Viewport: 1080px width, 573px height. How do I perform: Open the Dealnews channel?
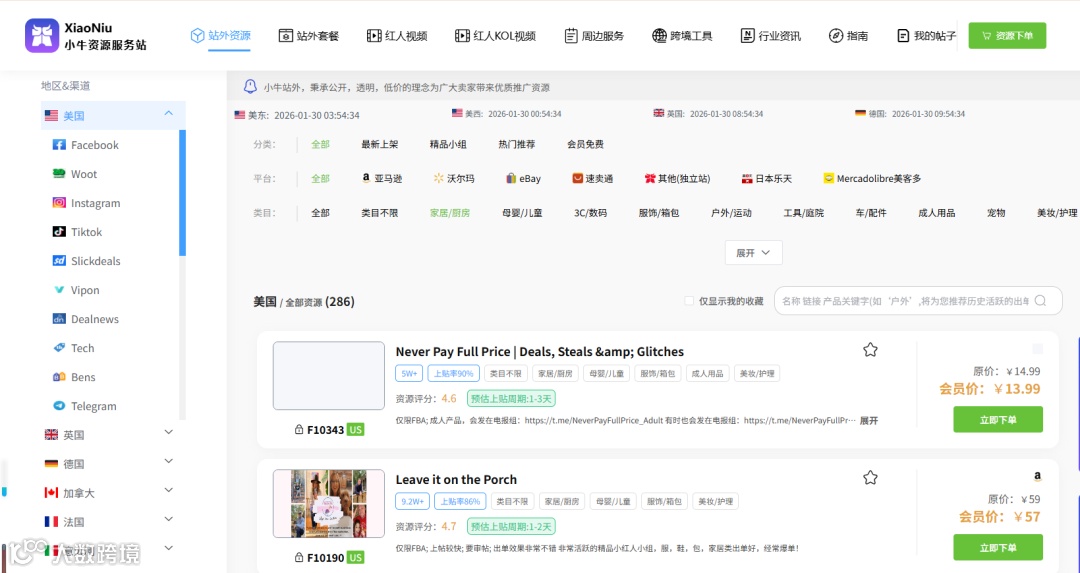pyautogui.click(x=86, y=318)
